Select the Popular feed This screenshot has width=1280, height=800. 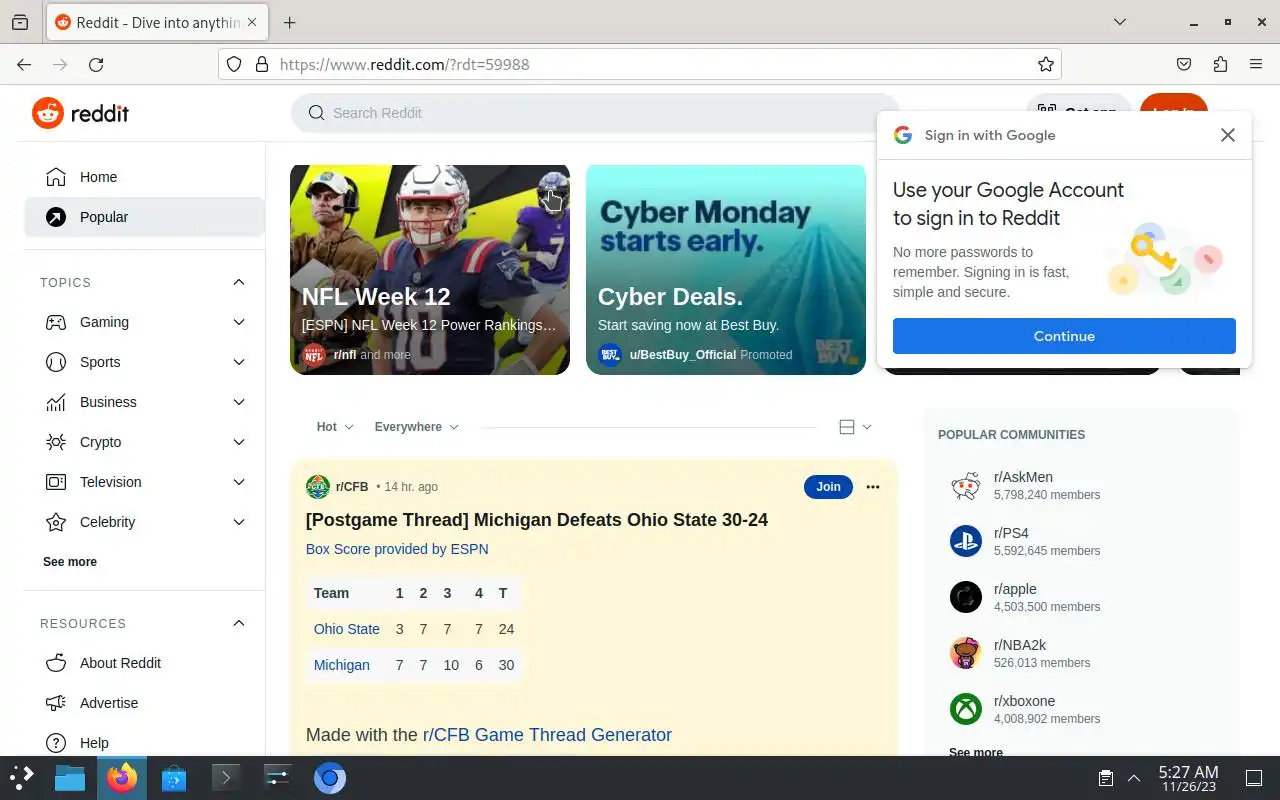pyautogui.click(x=144, y=217)
